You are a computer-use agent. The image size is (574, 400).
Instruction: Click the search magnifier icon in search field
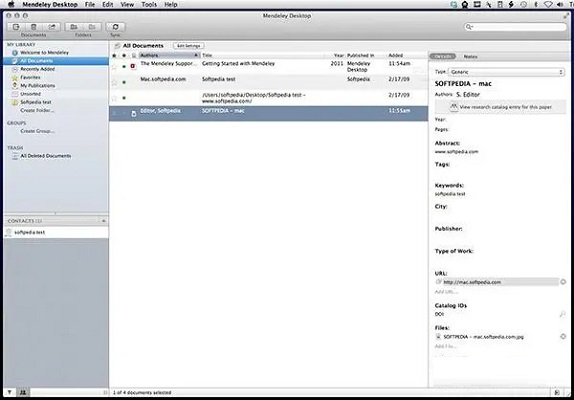click(x=469, y=27)
